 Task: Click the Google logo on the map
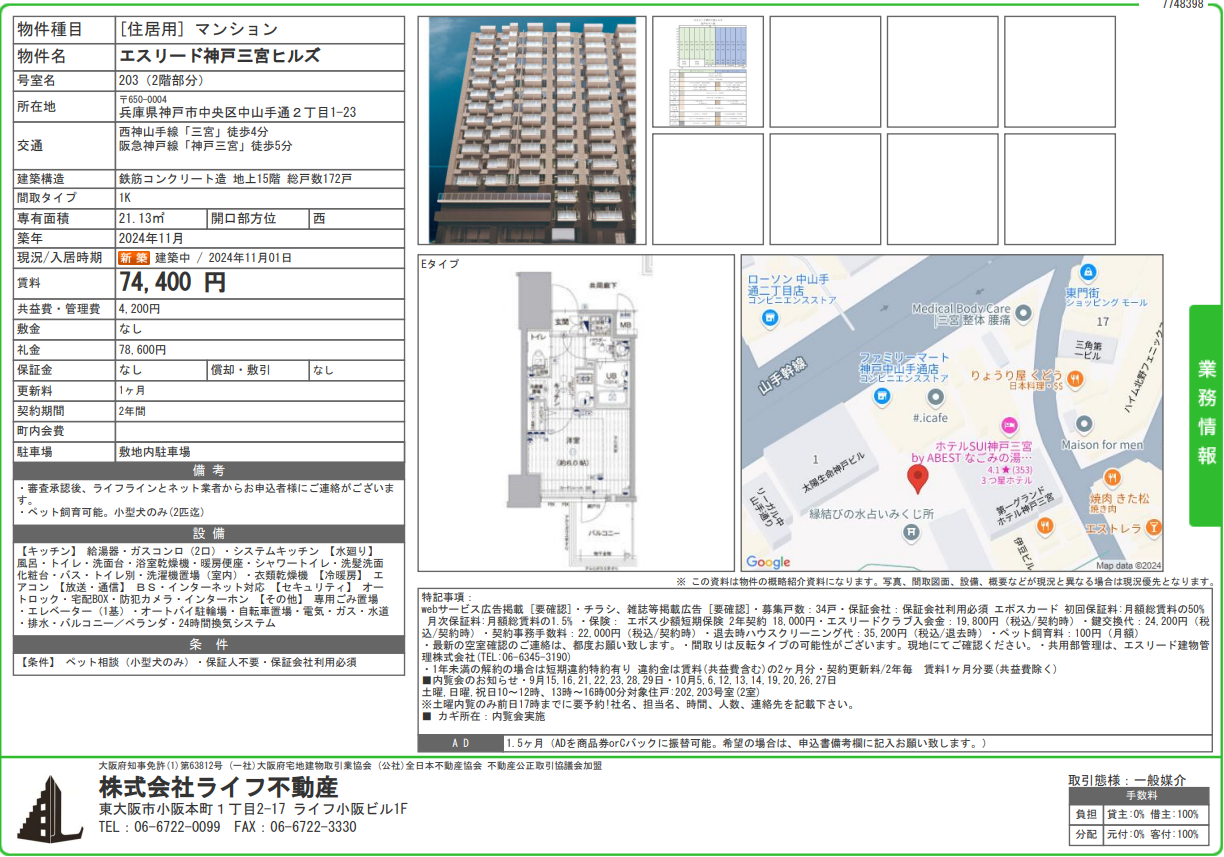pos(768,562)
